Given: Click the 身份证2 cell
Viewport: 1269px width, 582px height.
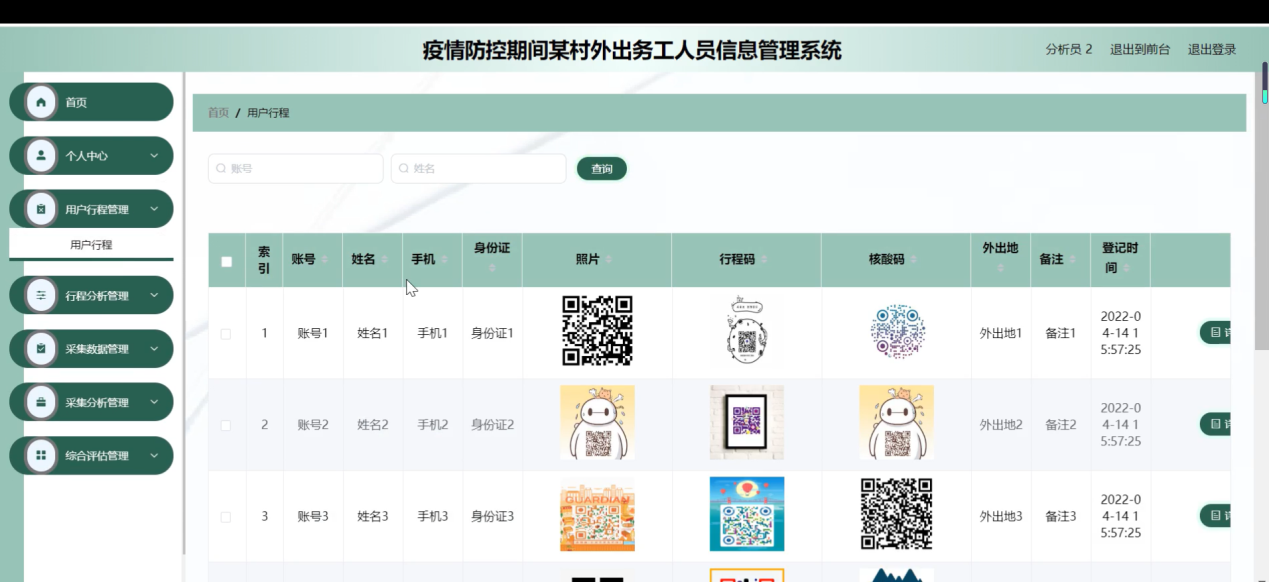Looking at the screenshot, I should click(x=493, y=425).
